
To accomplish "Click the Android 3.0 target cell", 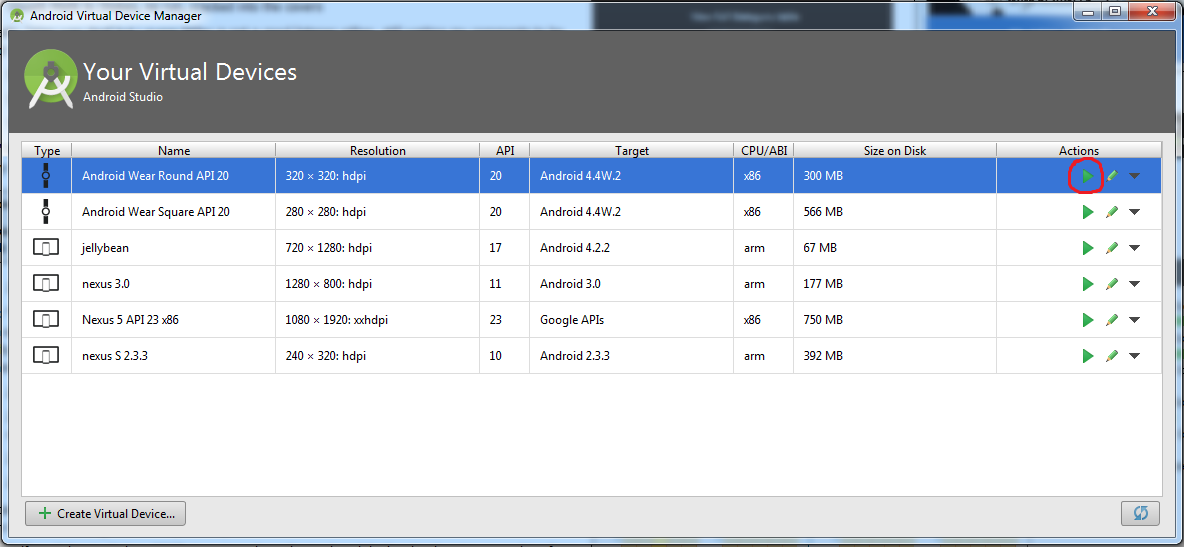I will point(631,284).
